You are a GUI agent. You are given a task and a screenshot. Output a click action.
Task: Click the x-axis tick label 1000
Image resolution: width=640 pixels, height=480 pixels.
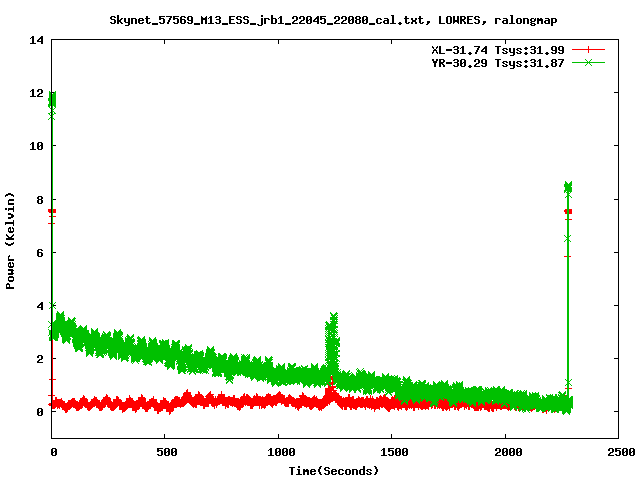pyautogui.click(x=281, y=452)
